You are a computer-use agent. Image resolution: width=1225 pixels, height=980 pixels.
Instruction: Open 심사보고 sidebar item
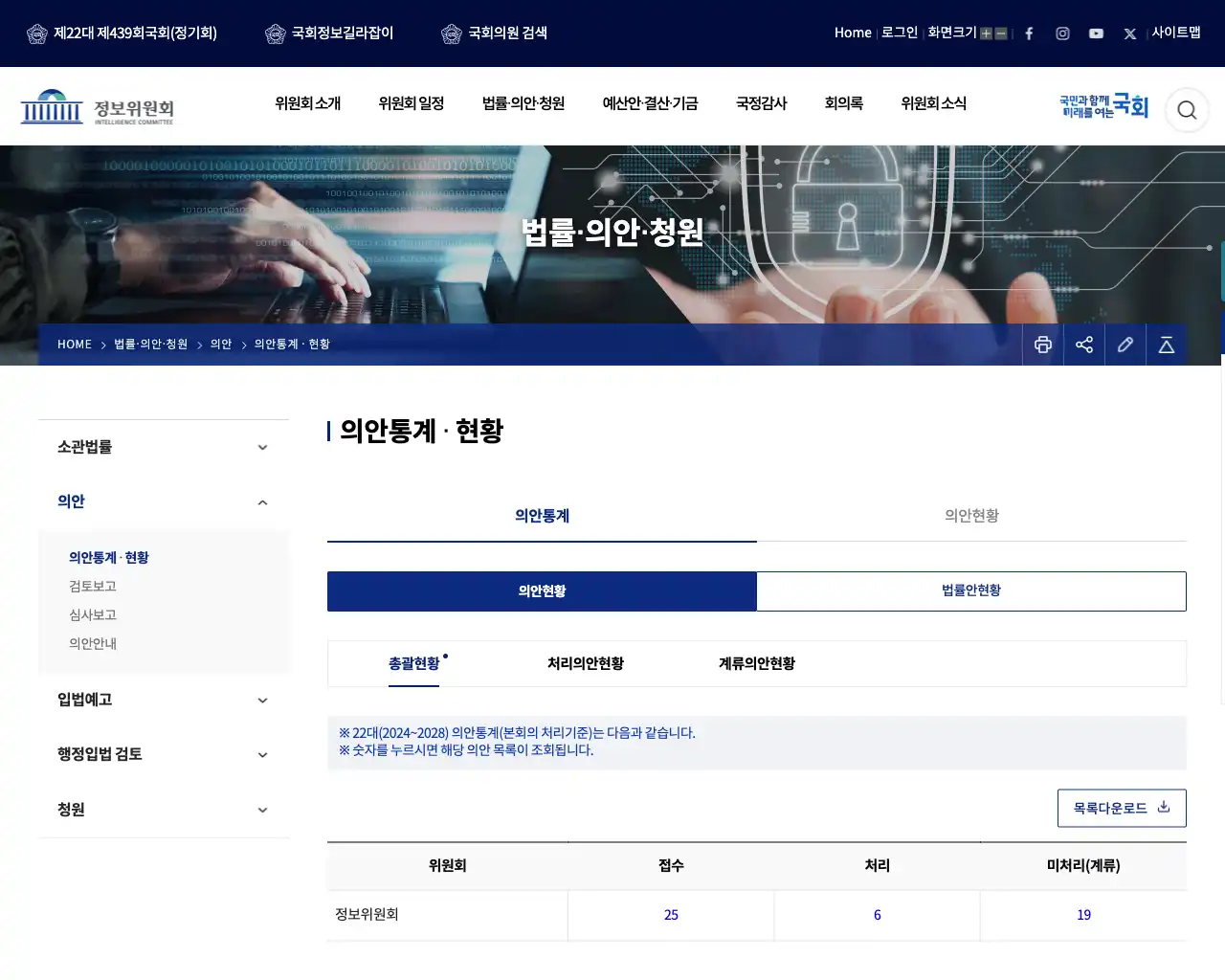(x=93, y=615)
